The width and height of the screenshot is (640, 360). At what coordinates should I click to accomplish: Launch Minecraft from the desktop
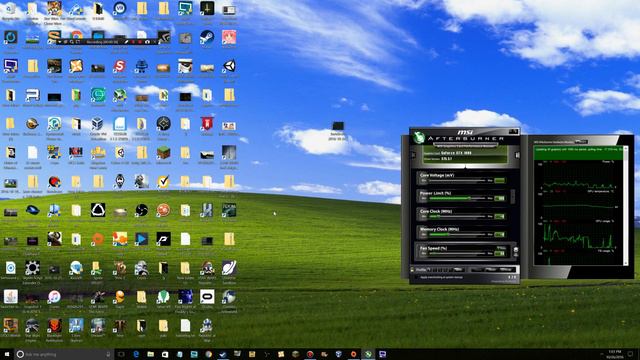[x=163, y=153]
